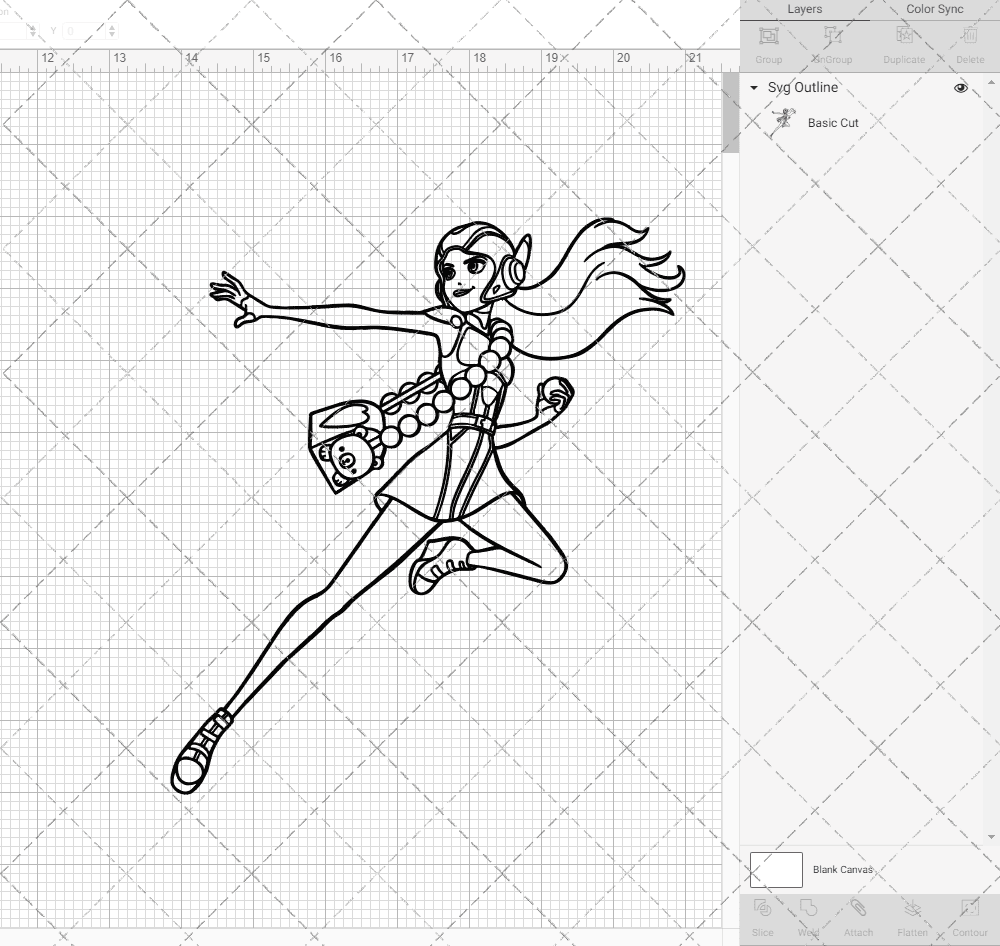Click the UnGroup icon
The height and width of the screenshot is (946, 1000).
coord(832,36)
